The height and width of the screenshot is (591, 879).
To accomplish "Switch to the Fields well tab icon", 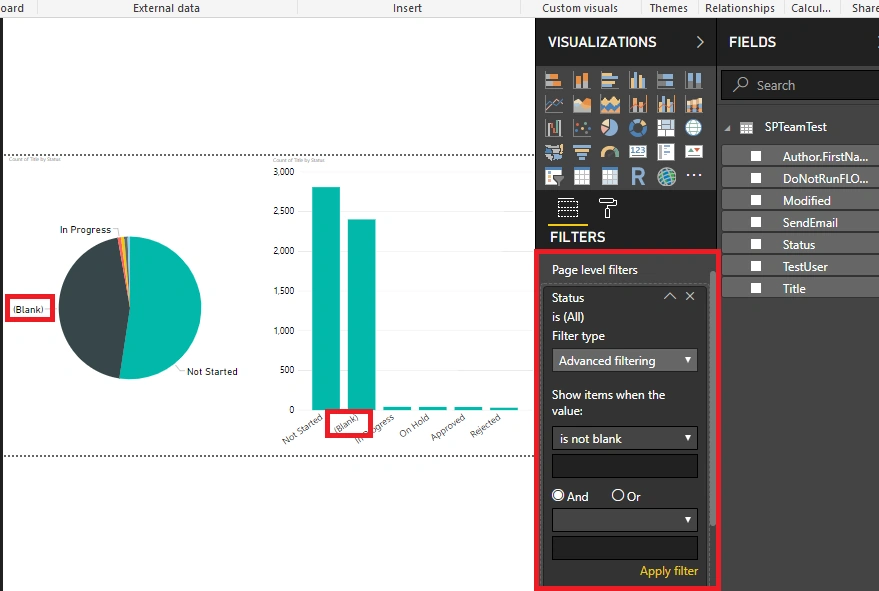I will coord(567,208).
